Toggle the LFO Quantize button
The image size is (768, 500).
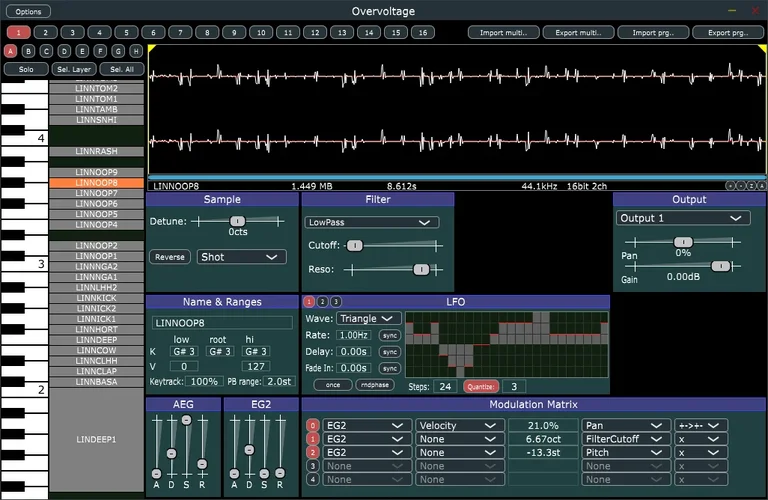480,387
